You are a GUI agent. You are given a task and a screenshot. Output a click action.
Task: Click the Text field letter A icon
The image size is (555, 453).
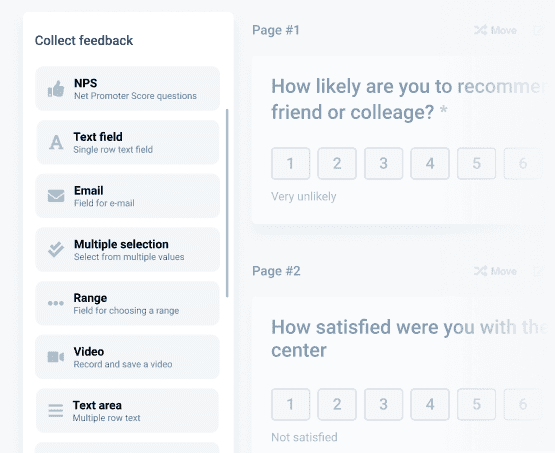click(56, 143)
